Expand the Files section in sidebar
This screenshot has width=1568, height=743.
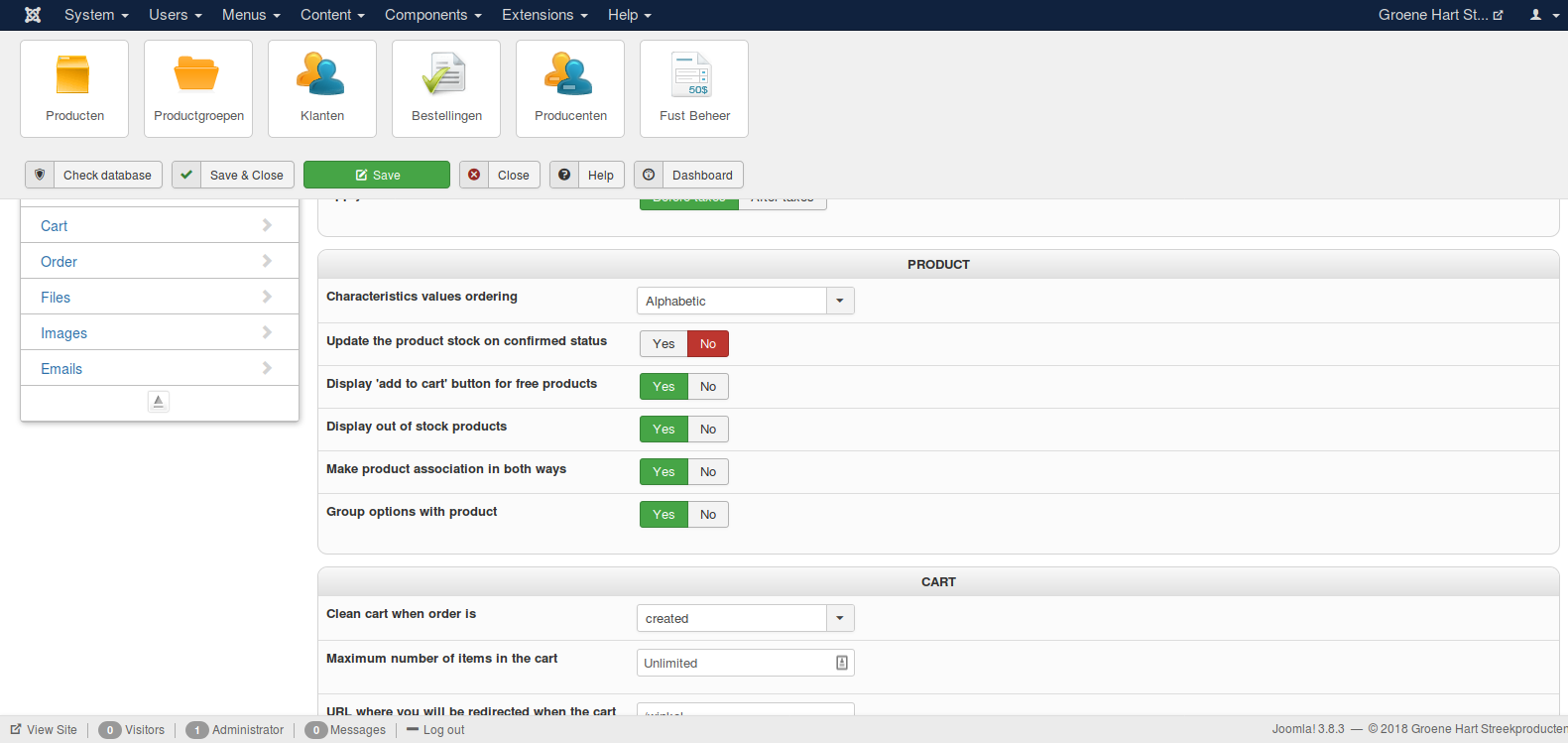pyautogui.click(x=160, y=297)
